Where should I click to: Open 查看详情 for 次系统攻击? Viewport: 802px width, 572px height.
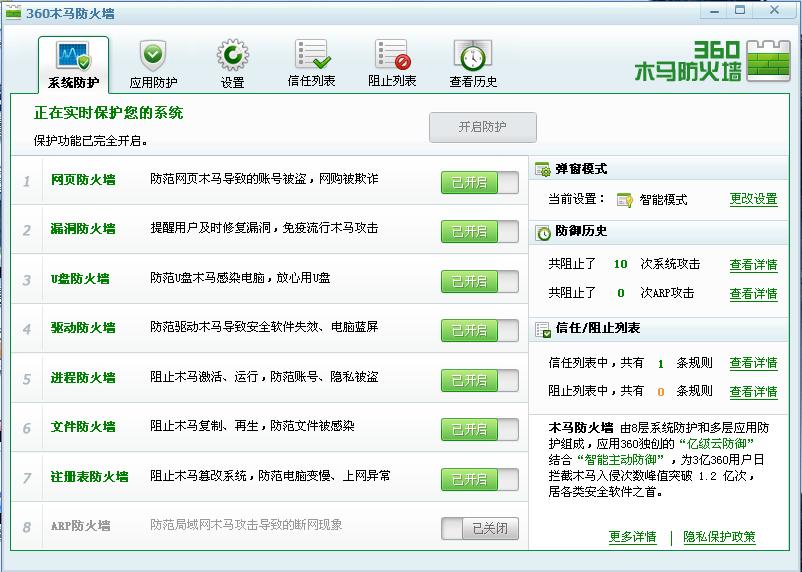pos(753,265)
